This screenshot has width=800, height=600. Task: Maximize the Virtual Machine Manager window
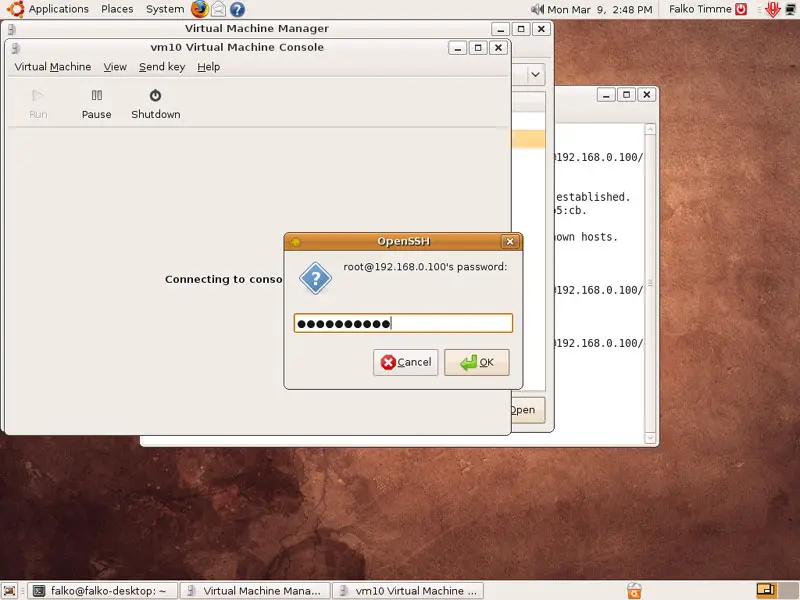tap(521, 29)
